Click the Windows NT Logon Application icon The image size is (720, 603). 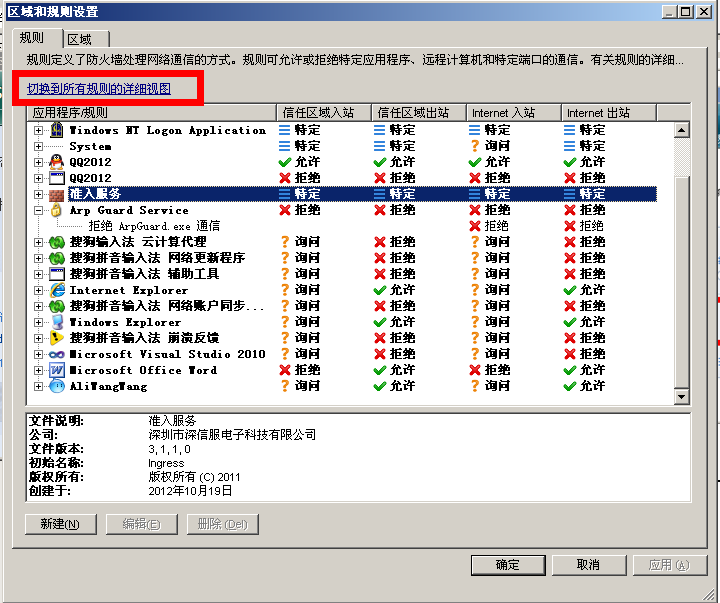[x=56, y=130]
